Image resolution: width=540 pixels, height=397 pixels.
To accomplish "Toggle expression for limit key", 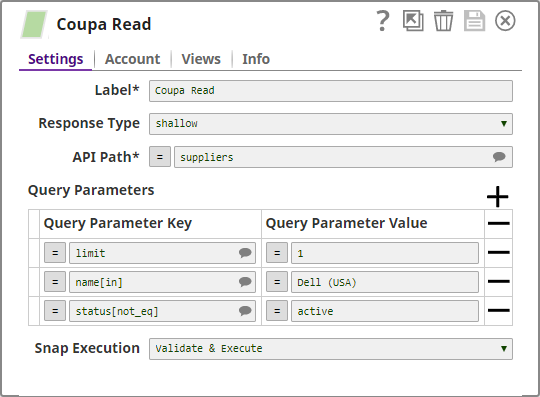I will [55, 253].
